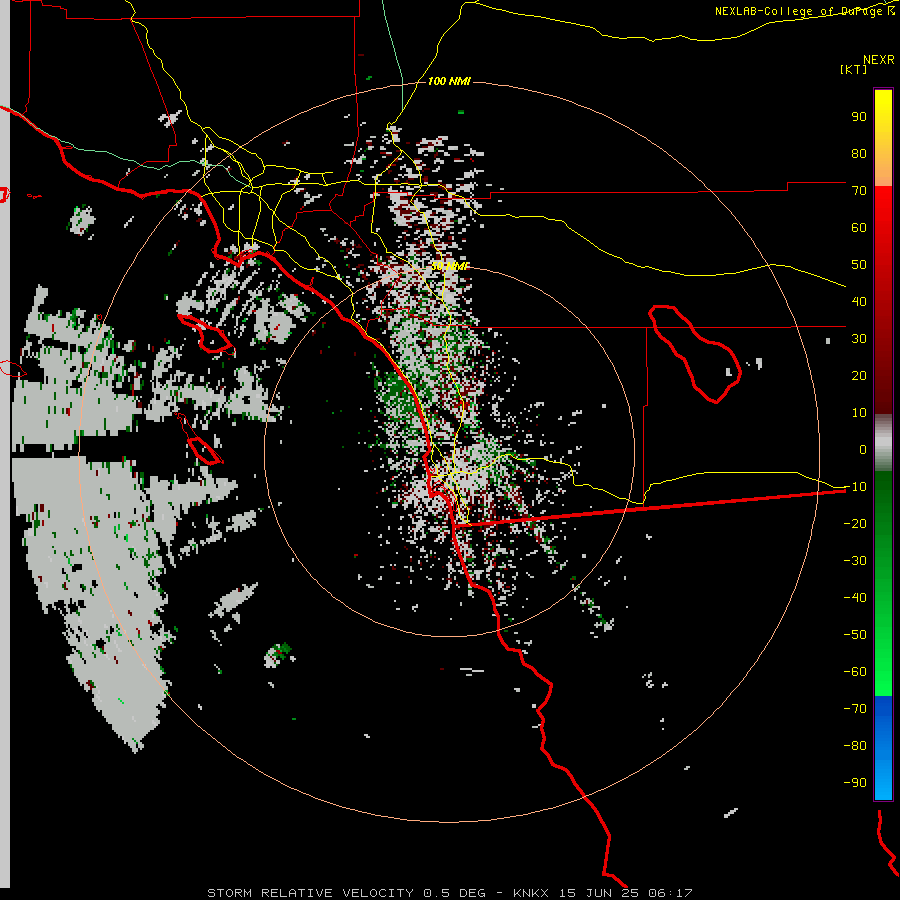Click the -20 value on velocity scale
The height and width of the screenshot is (900, 900).
point(855,524)
